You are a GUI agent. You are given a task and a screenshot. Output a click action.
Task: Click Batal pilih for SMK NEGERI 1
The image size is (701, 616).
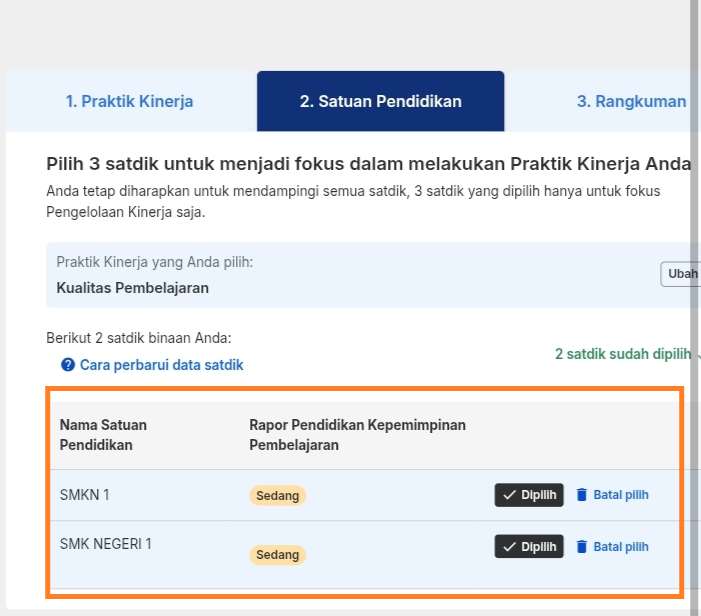[x=621, y=547]
